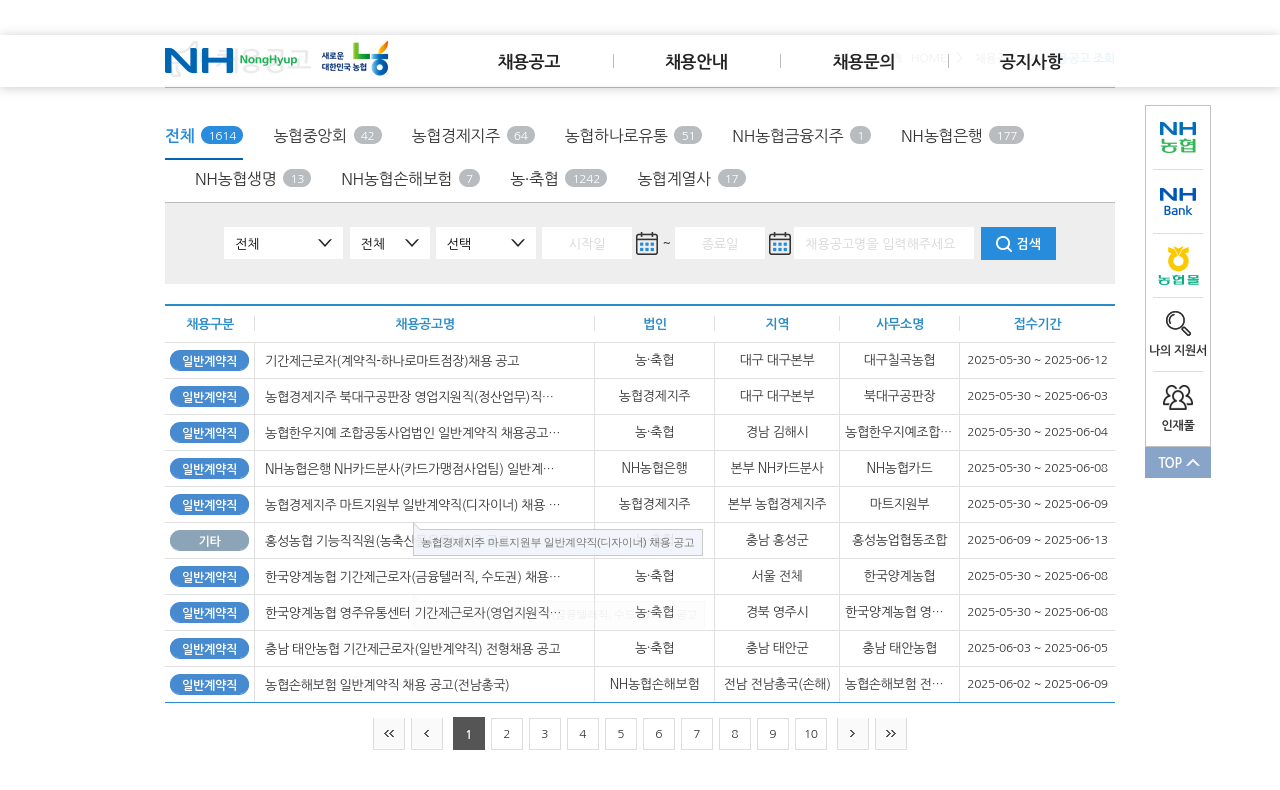
Task: Click the NH농협카드 office cell
Action: 900,468
